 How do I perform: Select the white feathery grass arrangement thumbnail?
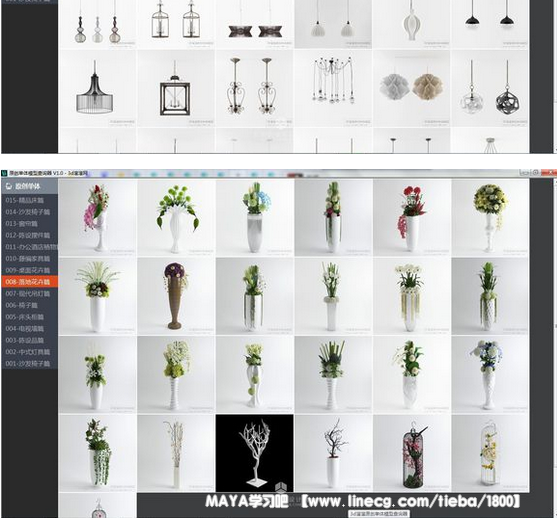point(97,296)
